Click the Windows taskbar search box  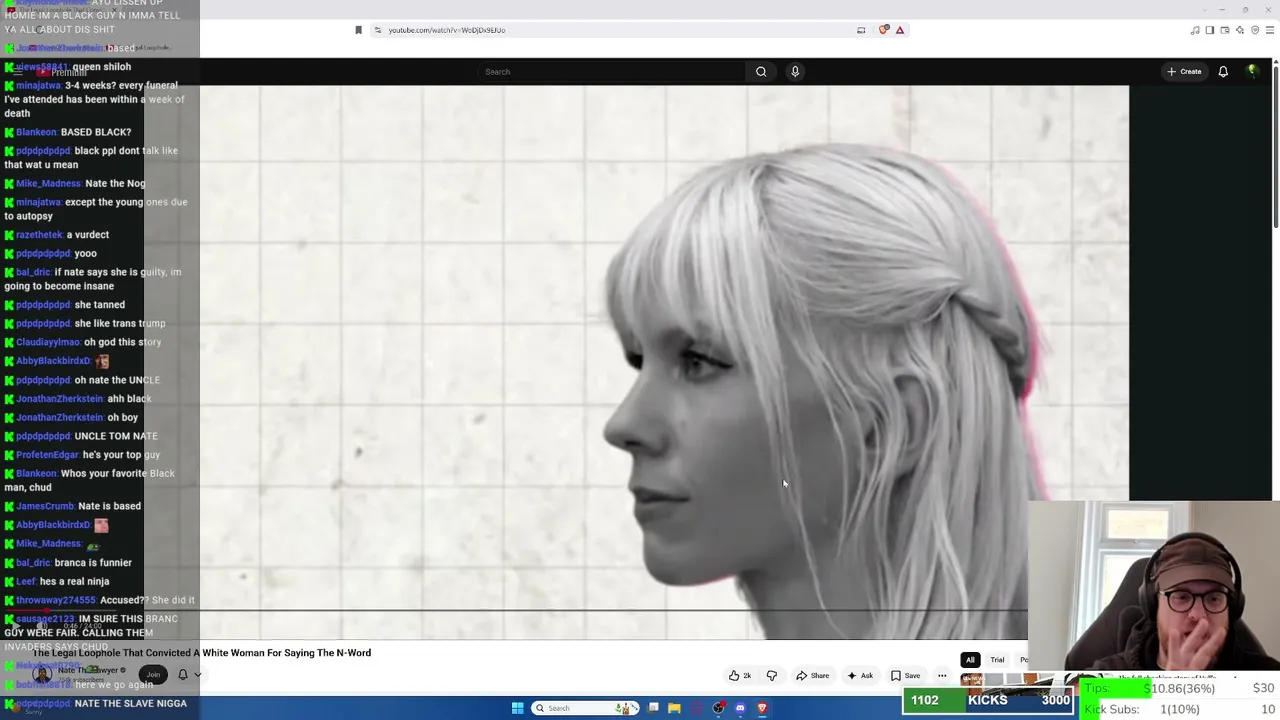click(x=586, y=708)
